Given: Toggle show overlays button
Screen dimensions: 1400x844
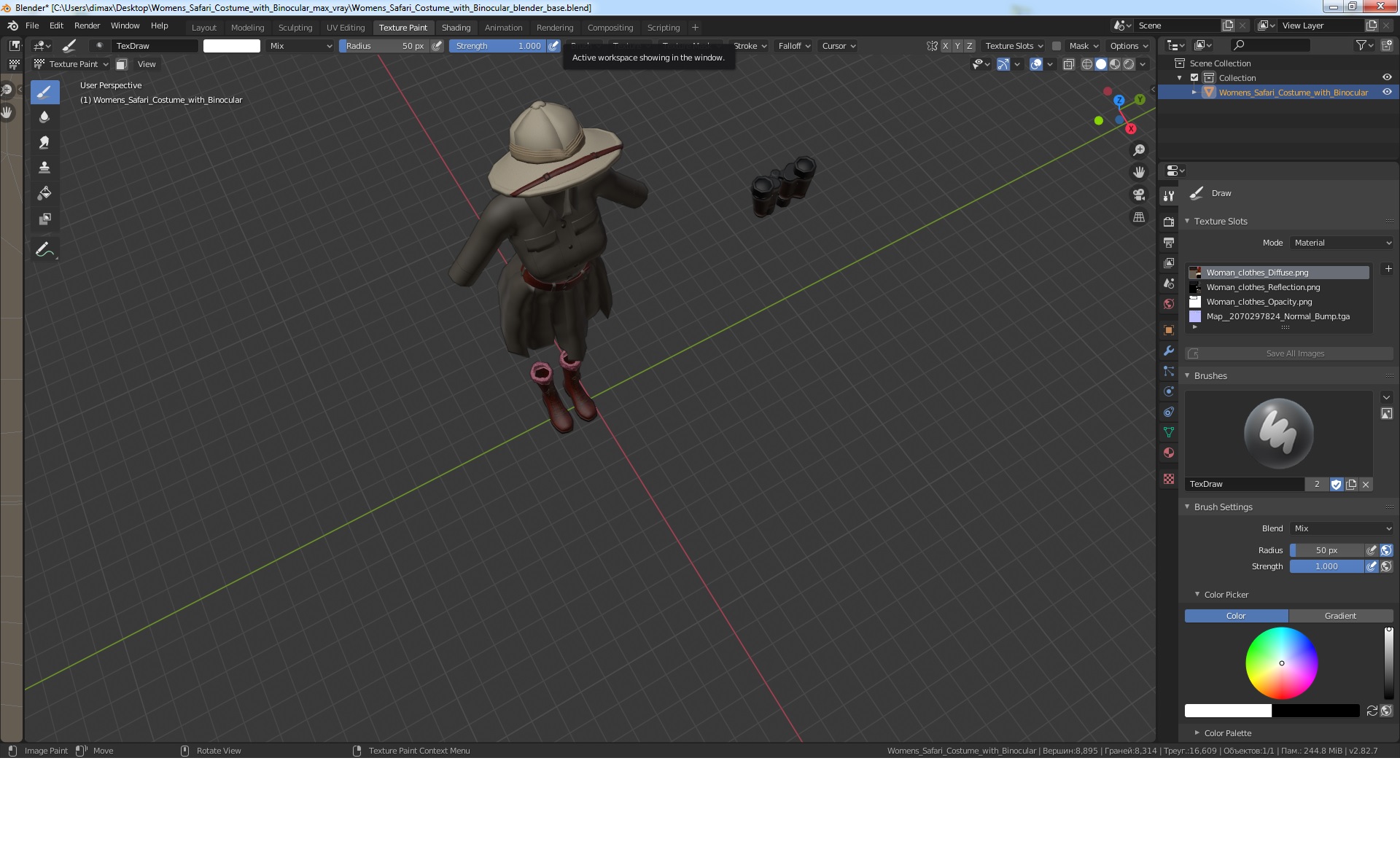Looking at the screenshot, I should point(1036,64).
